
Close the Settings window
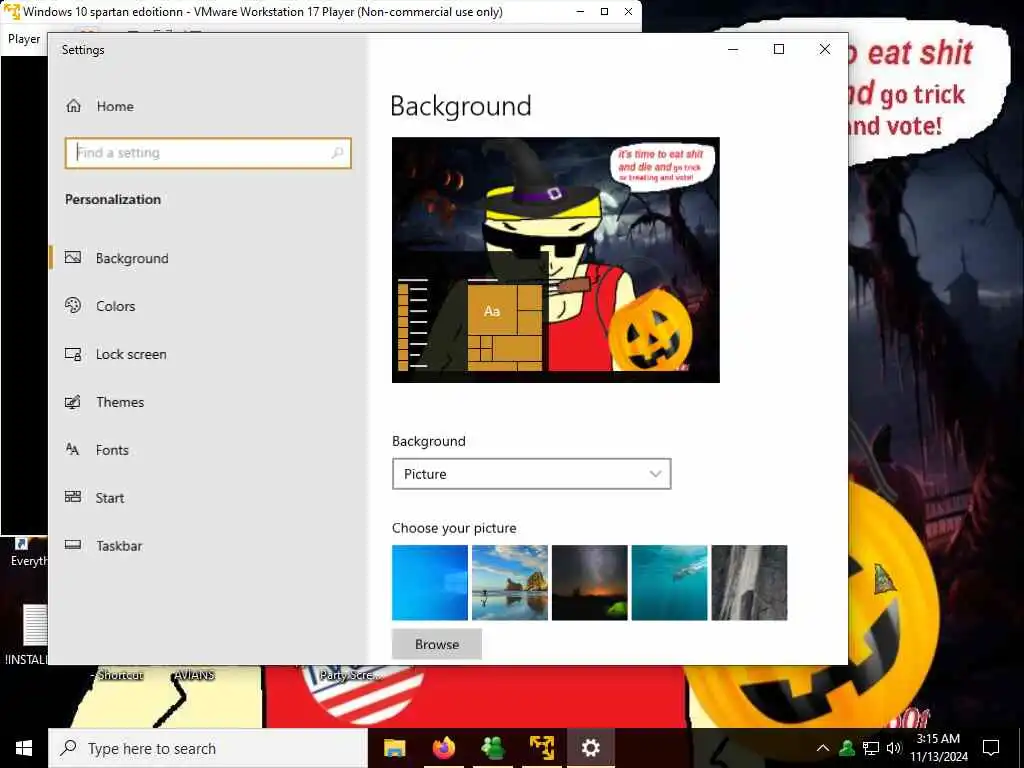pyautogui.click(x=825, y=50)
